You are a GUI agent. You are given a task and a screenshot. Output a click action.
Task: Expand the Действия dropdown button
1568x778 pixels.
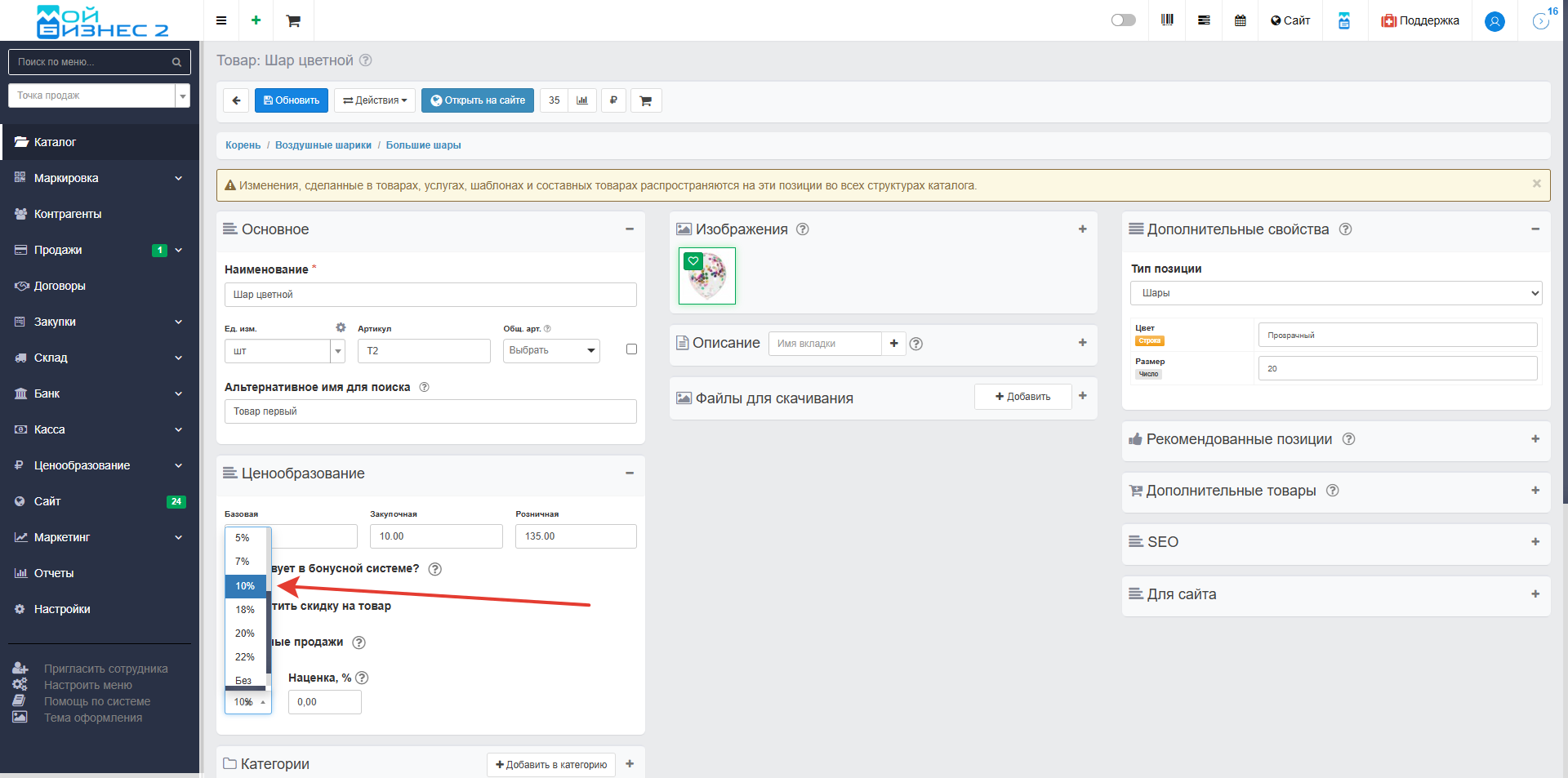[375, 100]
